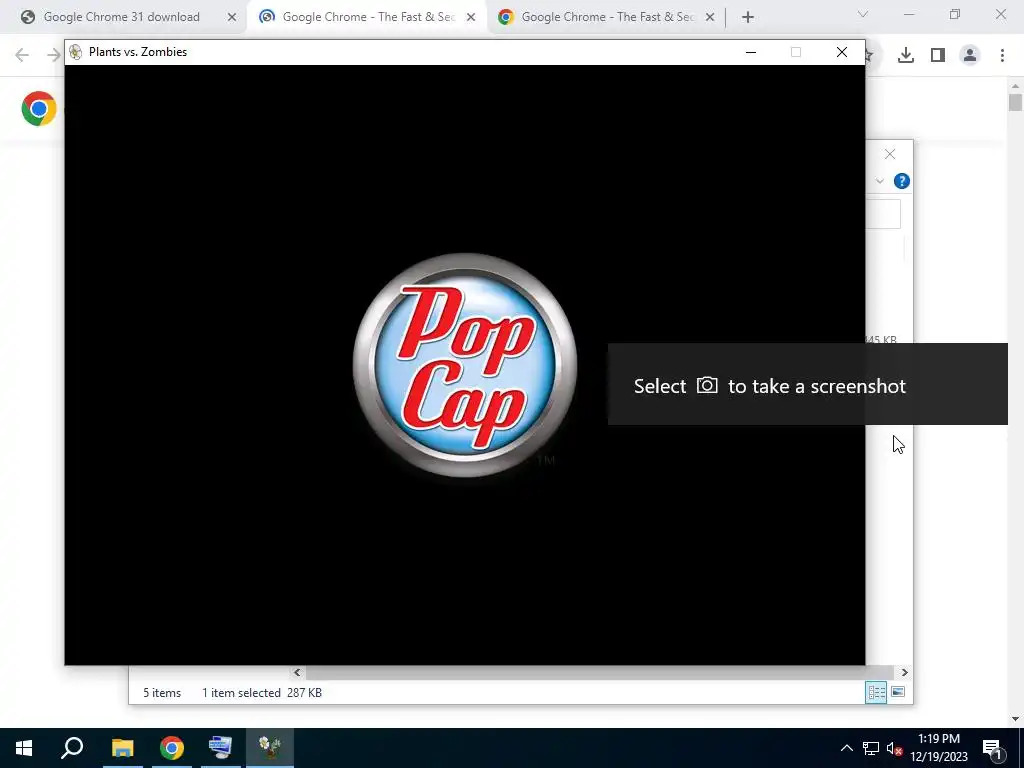Open a new Chrome tab
The height and width of the screenshot is (768, 1024).
748,17
